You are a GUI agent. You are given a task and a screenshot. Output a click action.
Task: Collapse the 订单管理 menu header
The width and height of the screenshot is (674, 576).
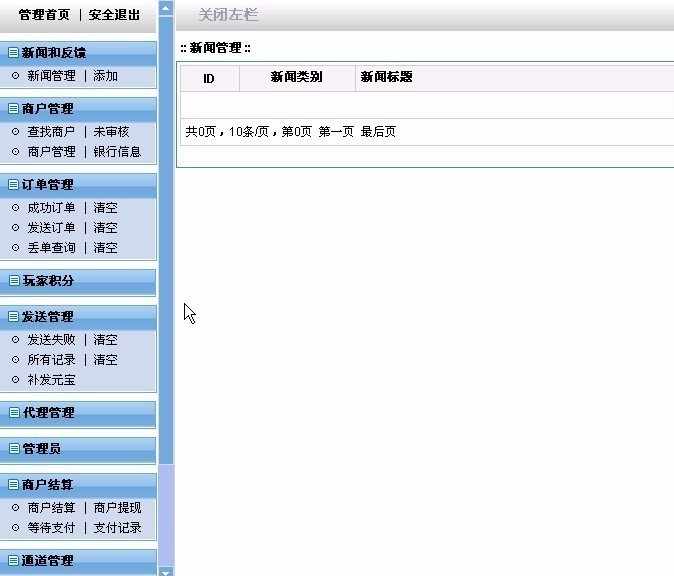pos(78,185)
